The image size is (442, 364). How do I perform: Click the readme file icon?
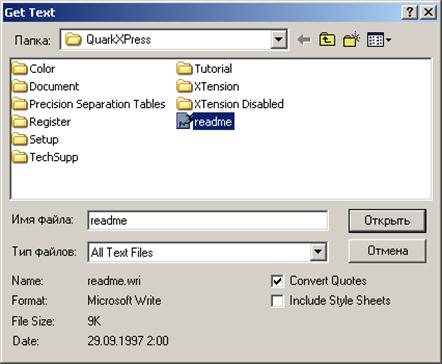(x=184, y=121)
